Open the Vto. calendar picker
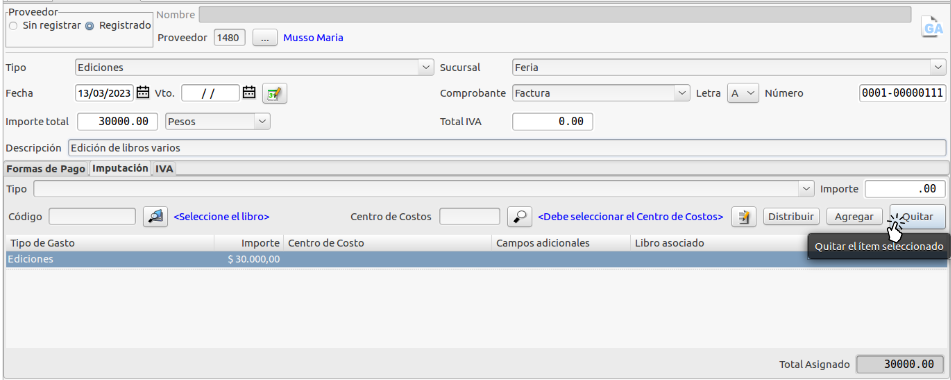Screen dimensions: 951x380 (249, 93)
